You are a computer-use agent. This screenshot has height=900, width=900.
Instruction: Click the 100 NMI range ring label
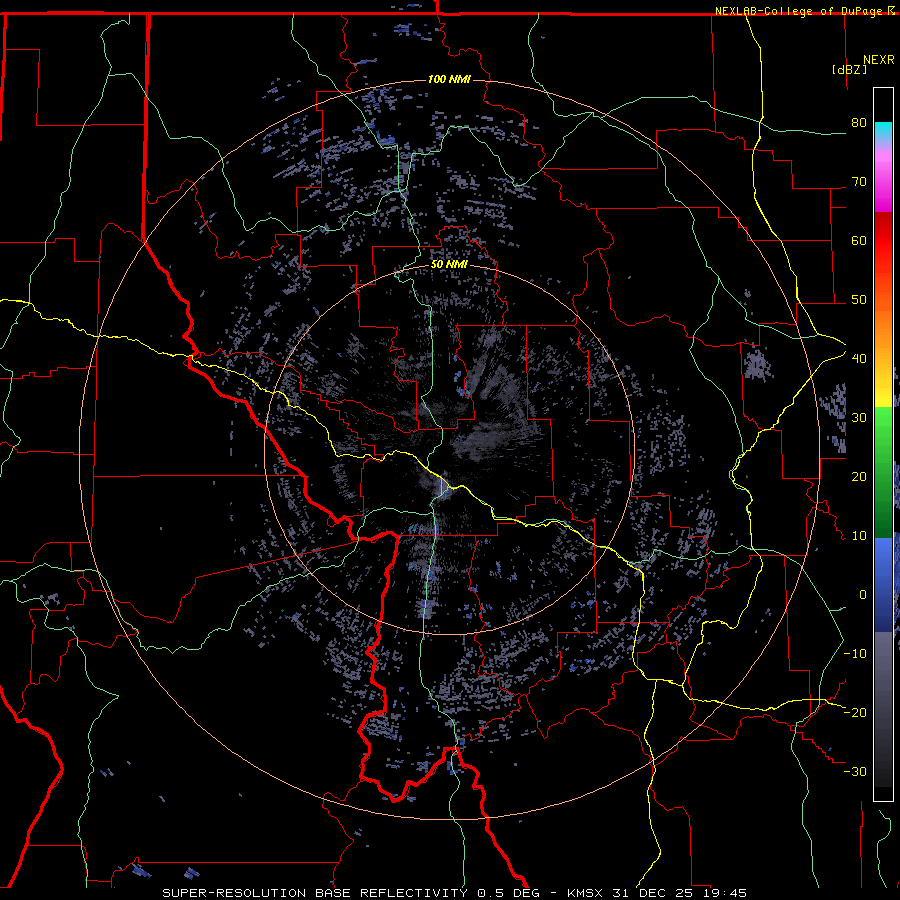click(x=448, y=79)
